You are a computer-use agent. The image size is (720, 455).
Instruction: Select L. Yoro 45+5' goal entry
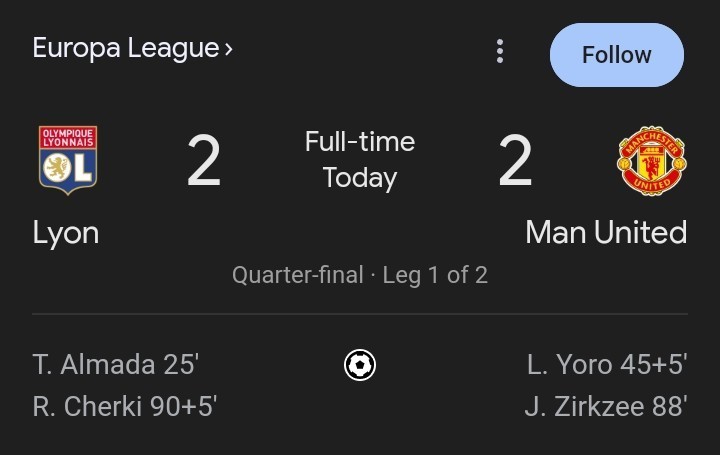pos(607,365)
